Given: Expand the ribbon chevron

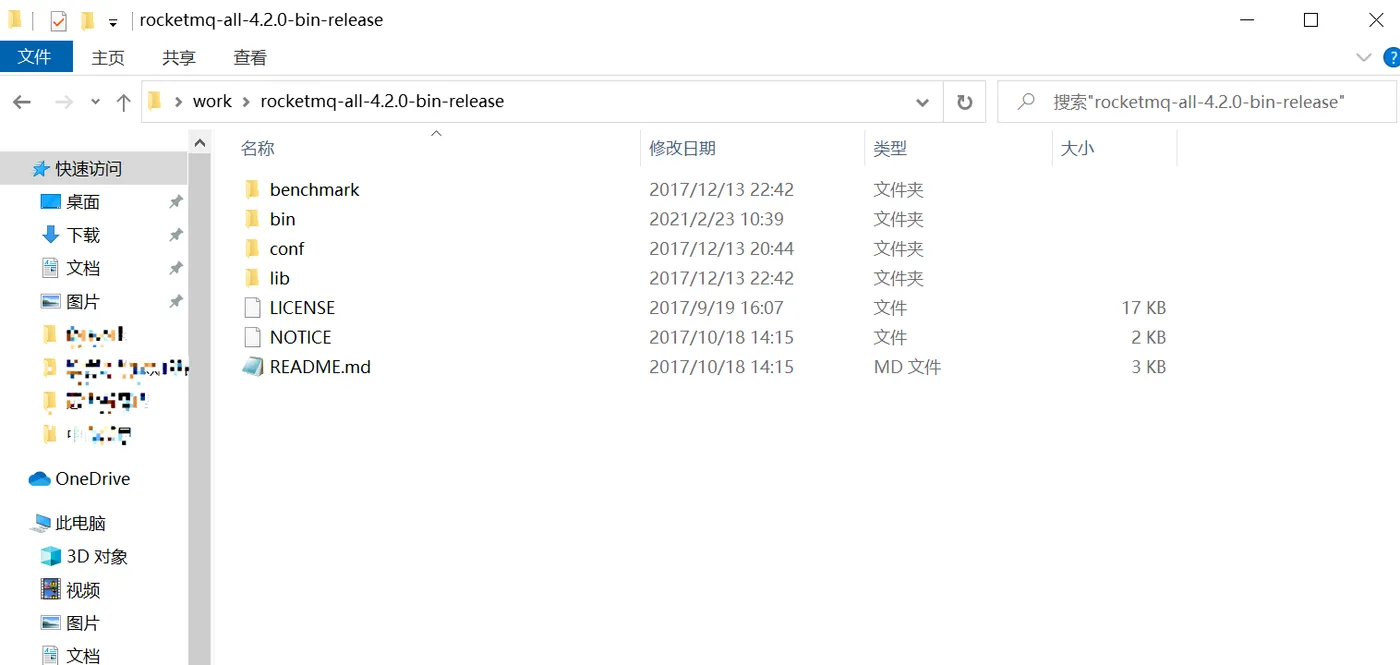Looking at the screenshot, I should 1363,57.
